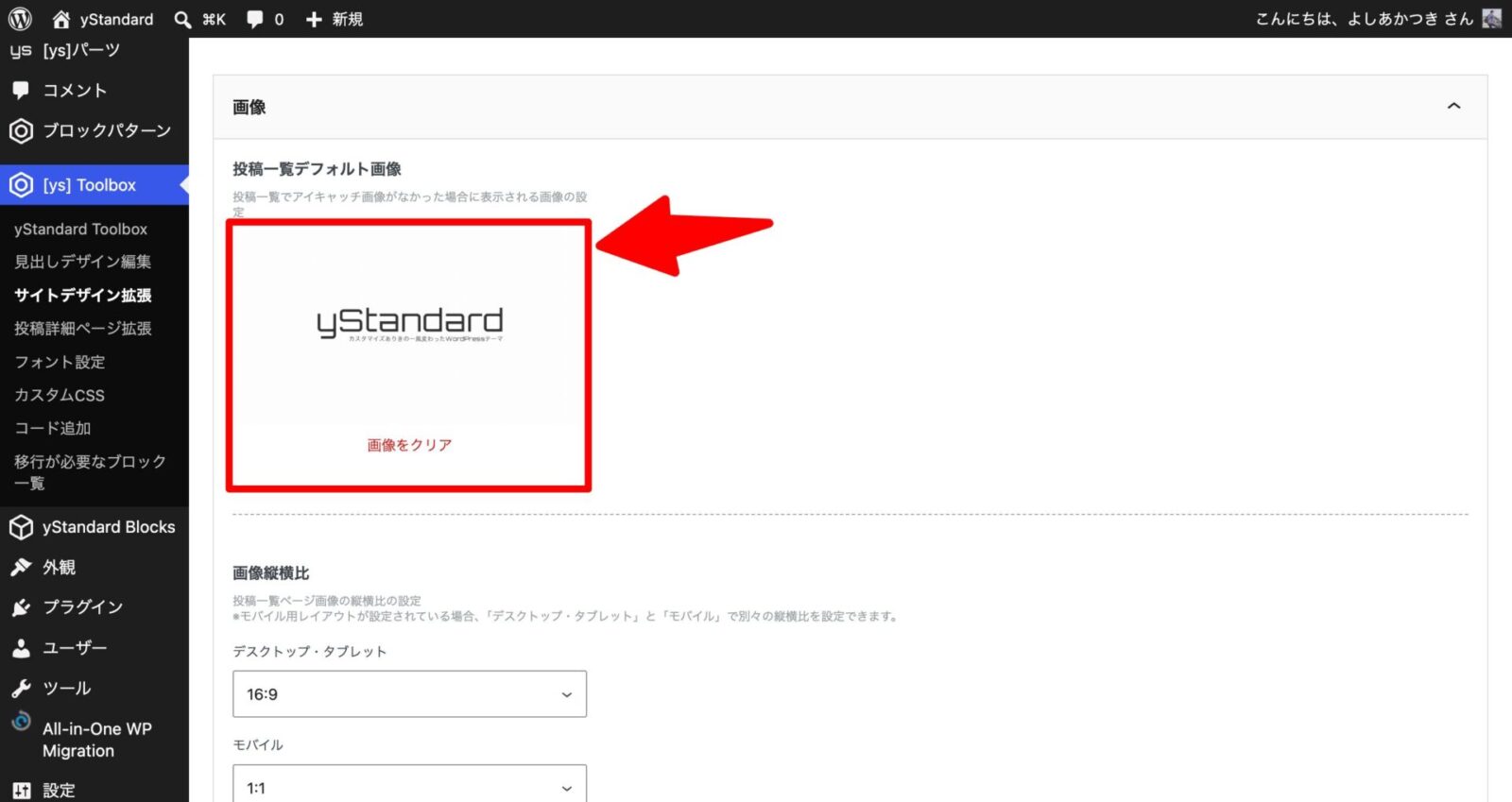Collapse the 画像 panel with chevron
Viewport: 1512px width, 802px height.
(1453, 106)
